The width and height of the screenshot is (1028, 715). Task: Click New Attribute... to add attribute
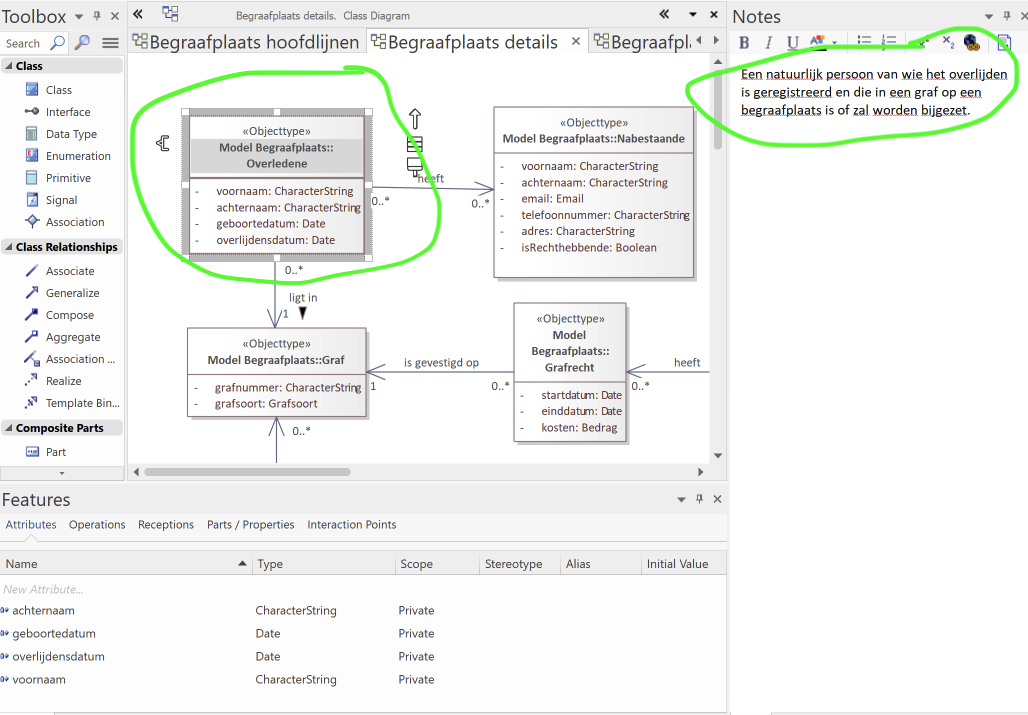coord(44,589)
